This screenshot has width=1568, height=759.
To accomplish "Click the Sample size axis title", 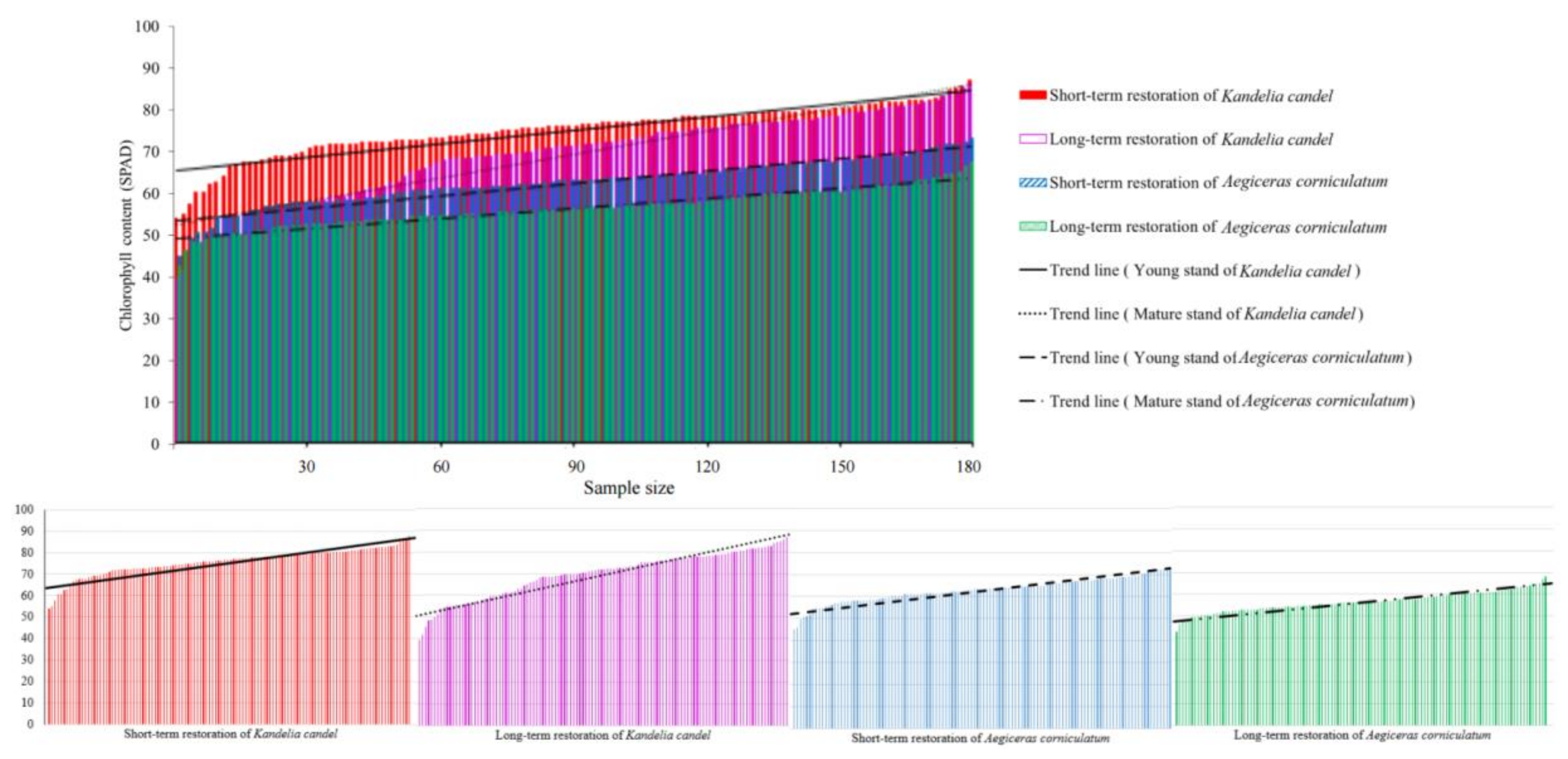I will point(629,488).
